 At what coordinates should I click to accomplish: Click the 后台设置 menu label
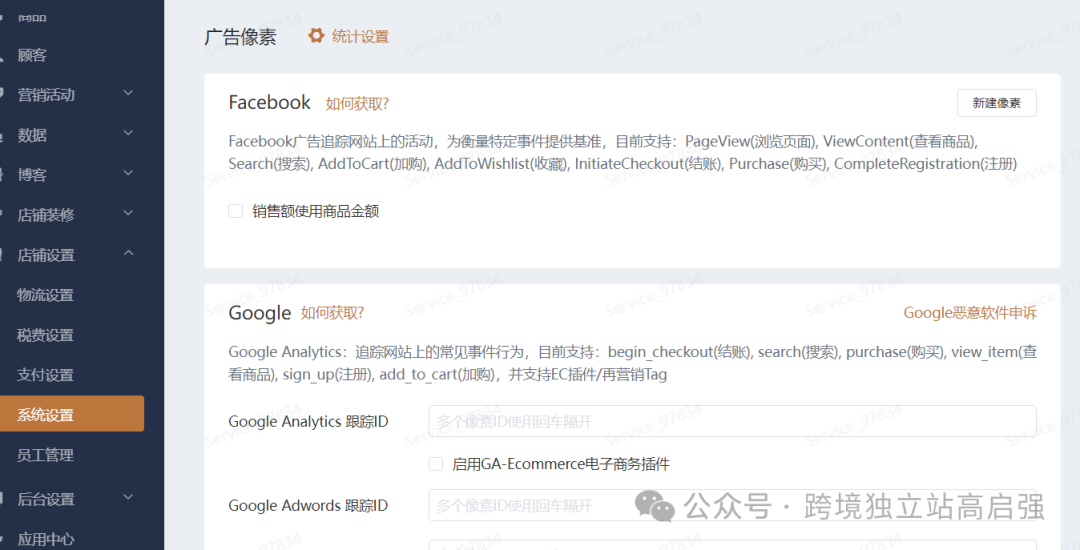coord(45,499)
